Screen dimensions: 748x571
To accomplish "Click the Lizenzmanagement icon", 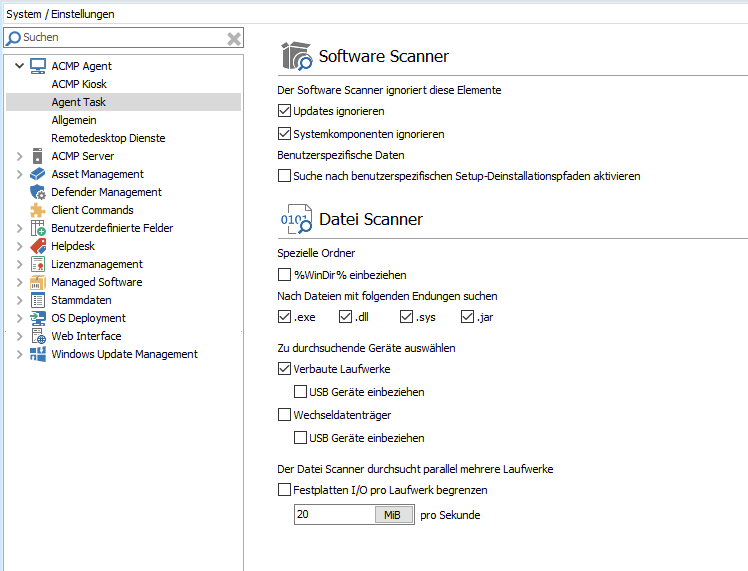I will click(x=38, y=264).
